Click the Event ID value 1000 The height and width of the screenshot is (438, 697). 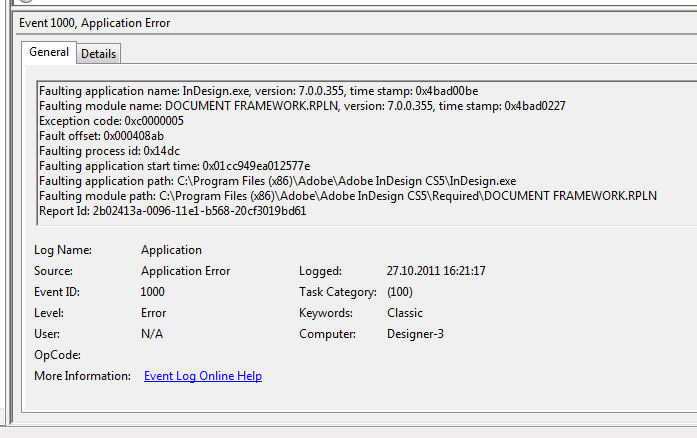click(152, 292)
